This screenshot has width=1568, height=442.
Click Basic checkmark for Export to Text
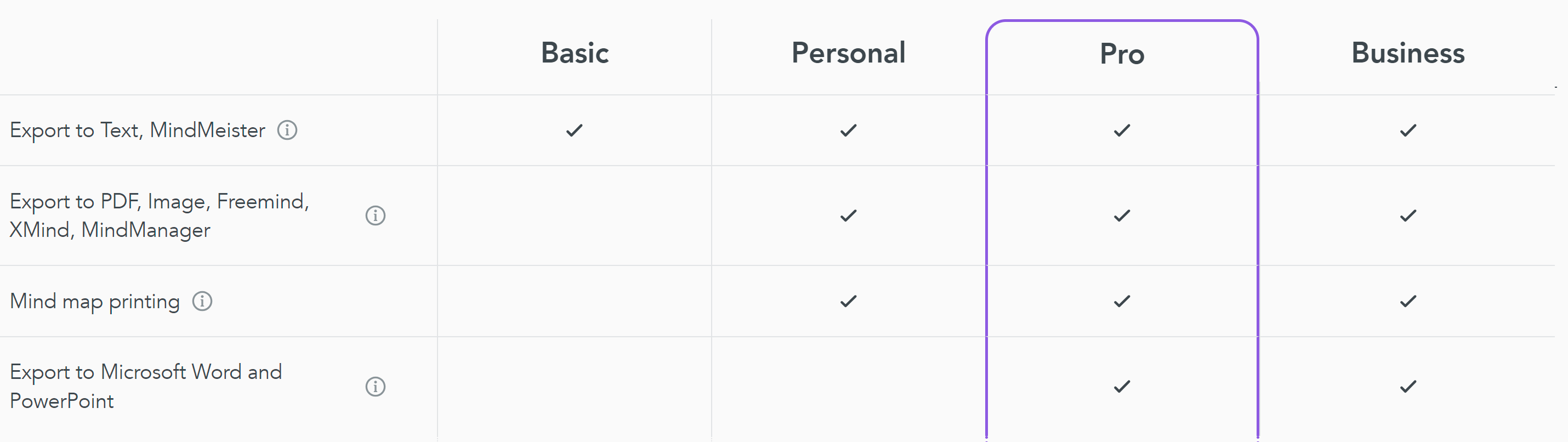click(575, 131)
